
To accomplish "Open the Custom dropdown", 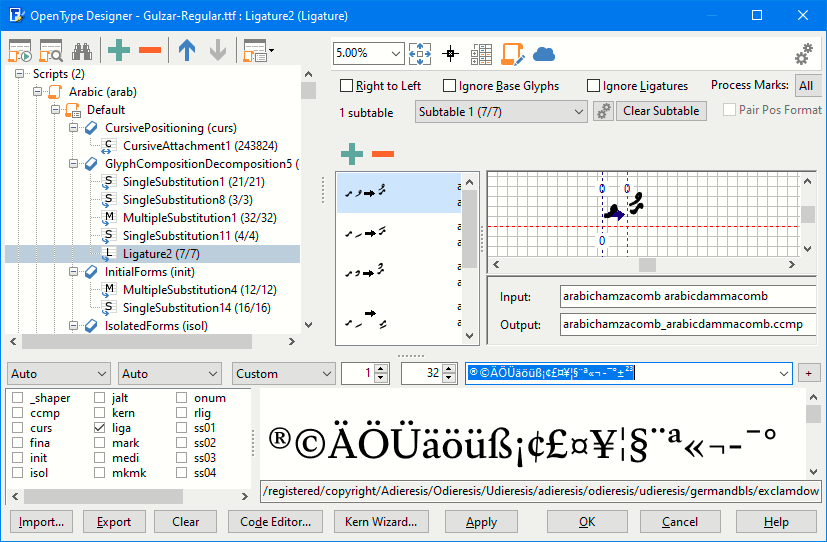I will click(284, 374).
